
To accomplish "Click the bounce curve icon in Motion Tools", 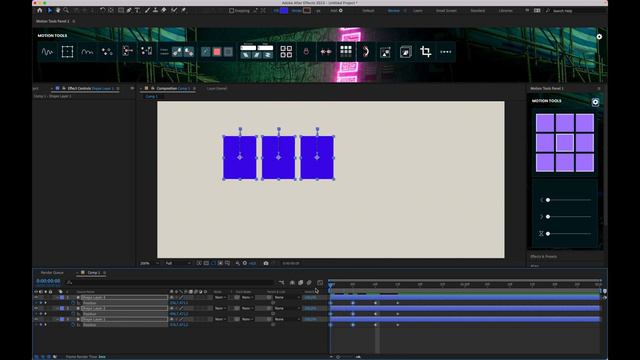I will [87, 52].
